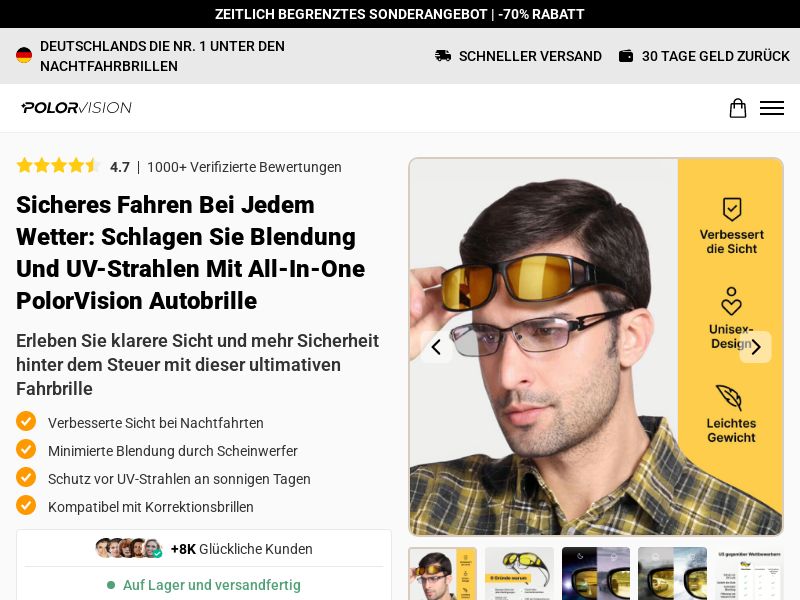Screen dimensions: 800x600
Task: Click the wallet money-back icon
Action: [626, 56]
